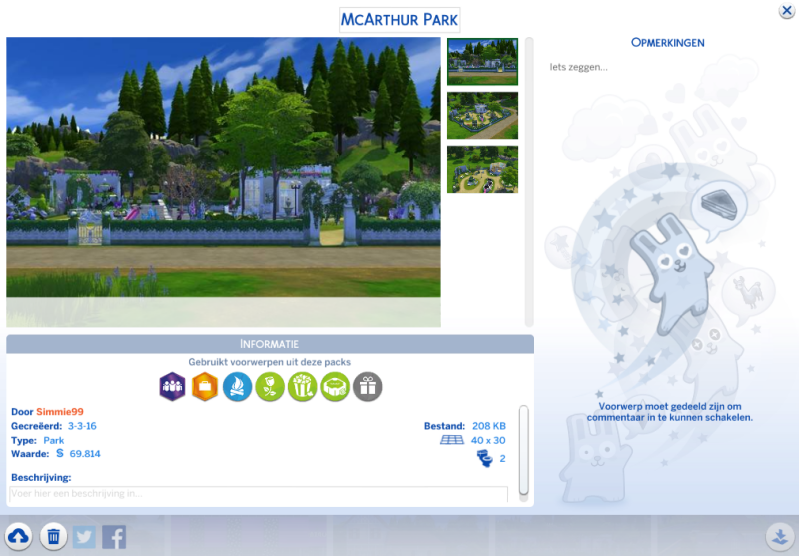Click the Informatie header bar
This screenshot has height=556, width=799.
pos(270,344)
